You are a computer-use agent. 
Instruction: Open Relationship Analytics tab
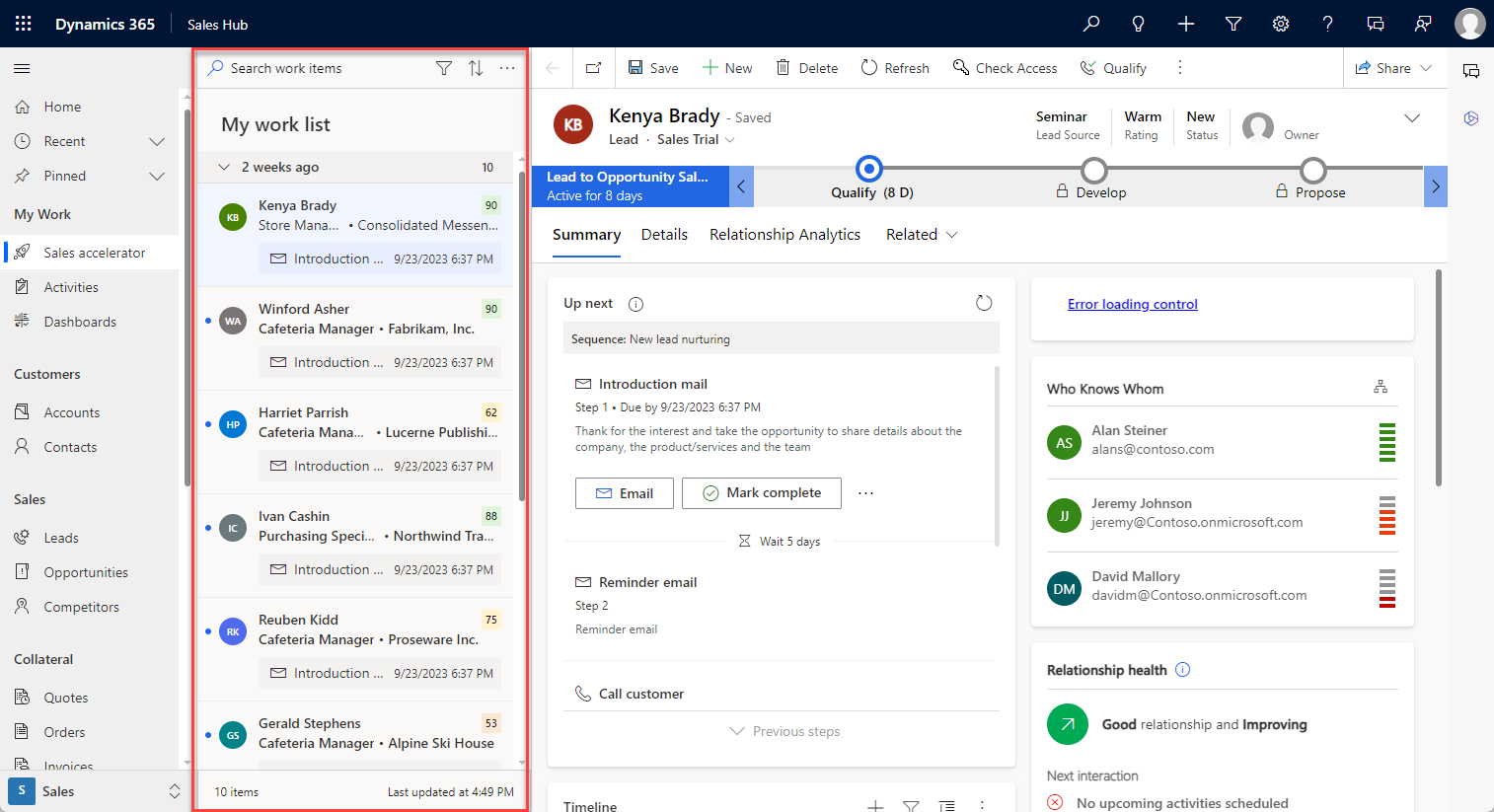pyautogui.click(x=784, y=235)
